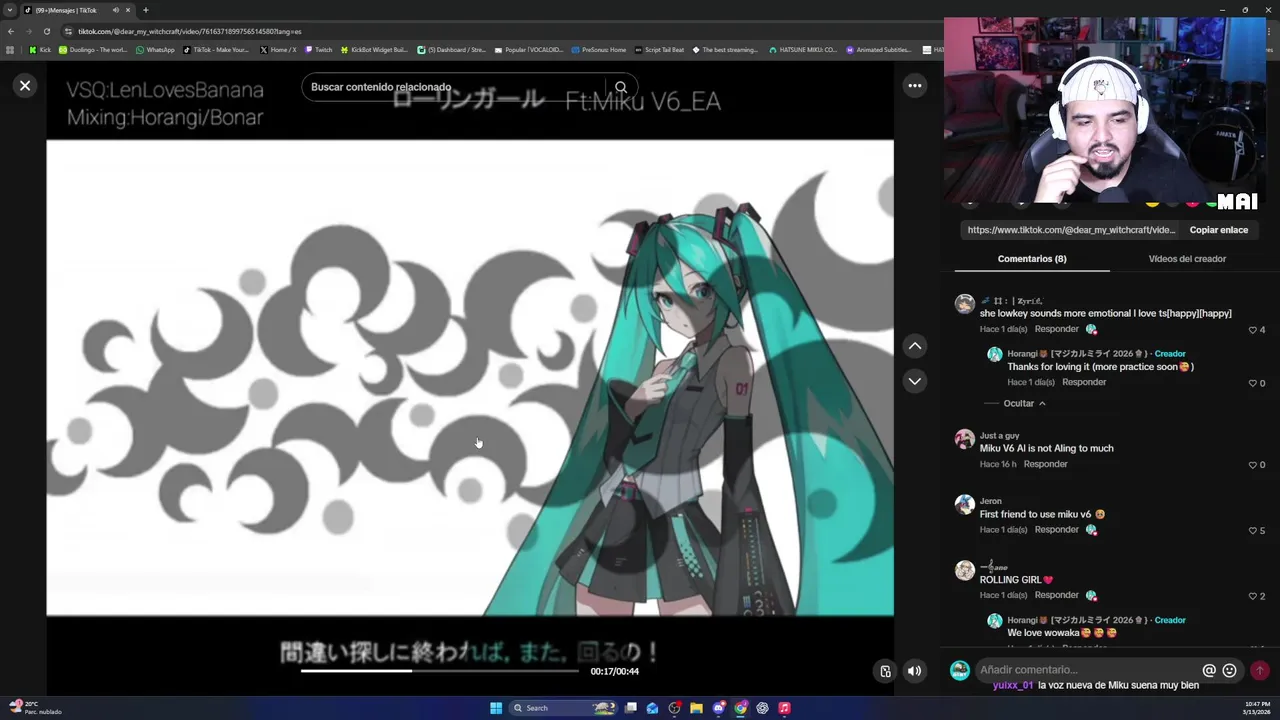Open Just a guy's profile avatar
This screenshot has height=720, width=1280.
pos(964,439)
